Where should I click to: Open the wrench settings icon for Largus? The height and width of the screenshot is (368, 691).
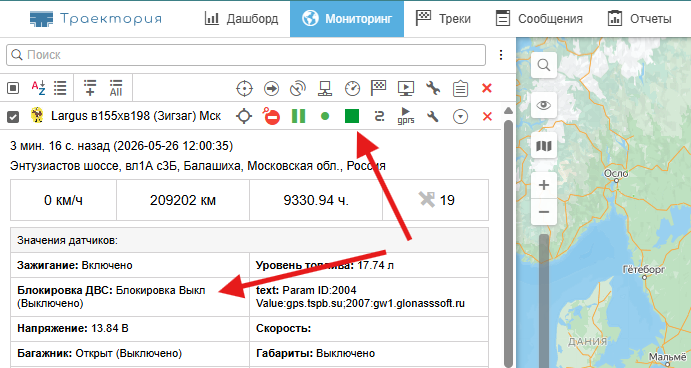point(433,116)
